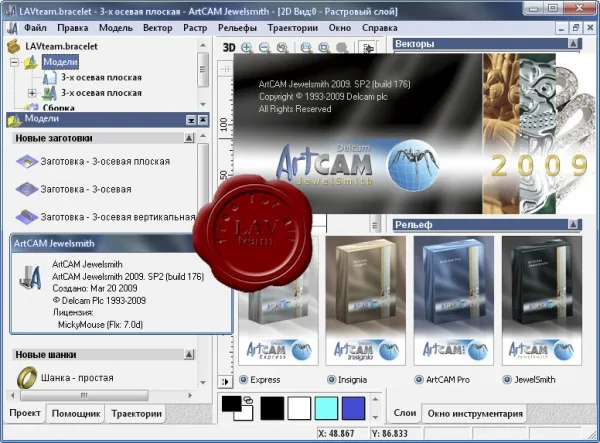This screenshot has width=600, height=443.
Task: Pick the blue swatch in the colour palette
Action: point(354,408)
